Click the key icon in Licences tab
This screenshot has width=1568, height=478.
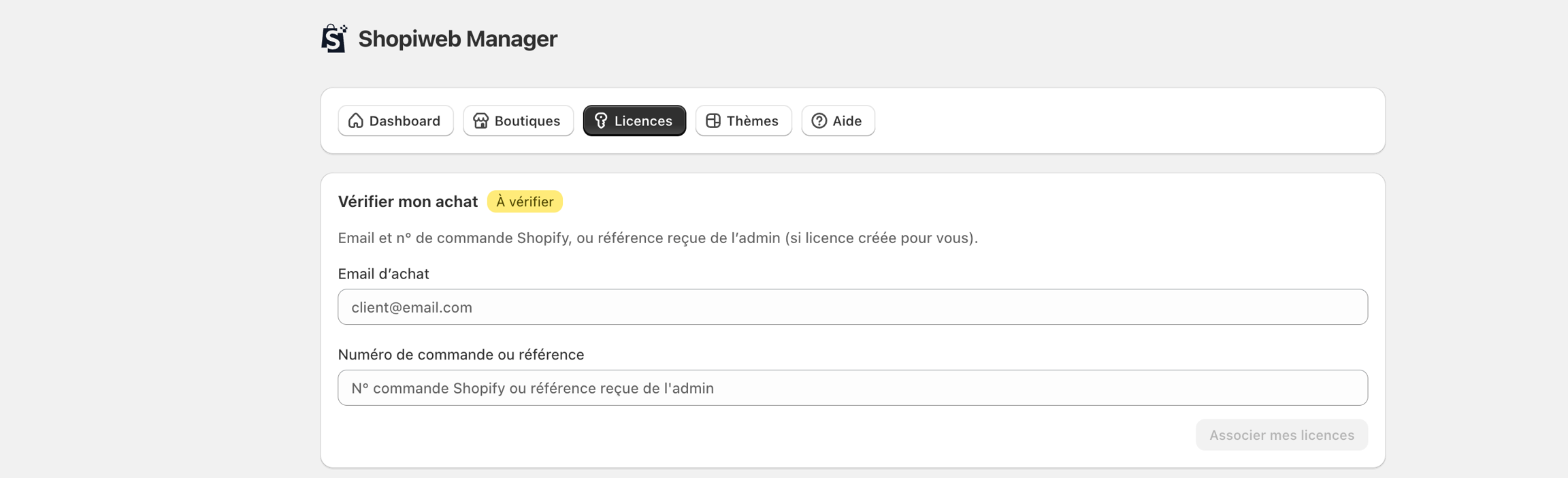coord(601,121)
